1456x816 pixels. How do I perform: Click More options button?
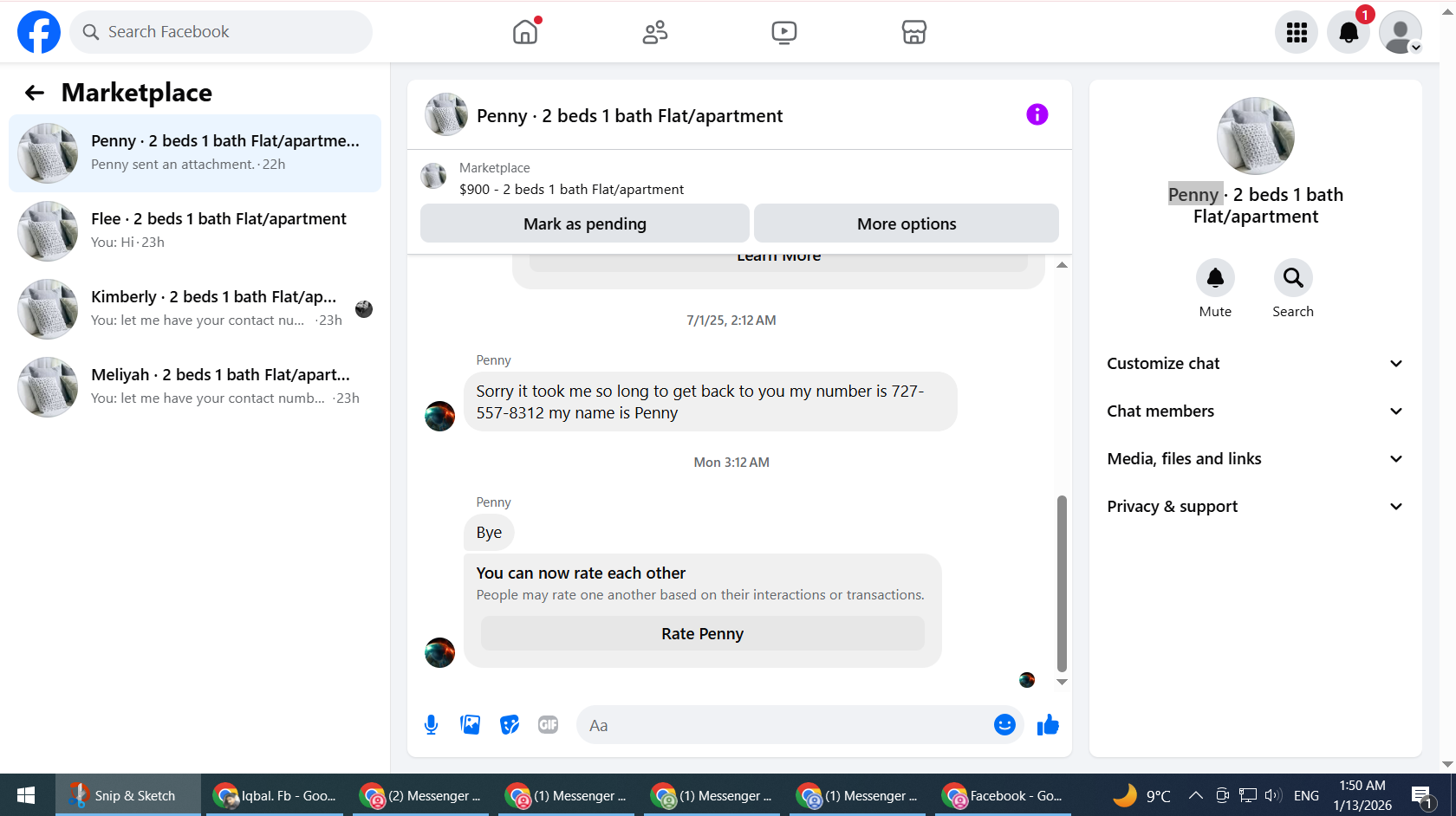(907, 223)
